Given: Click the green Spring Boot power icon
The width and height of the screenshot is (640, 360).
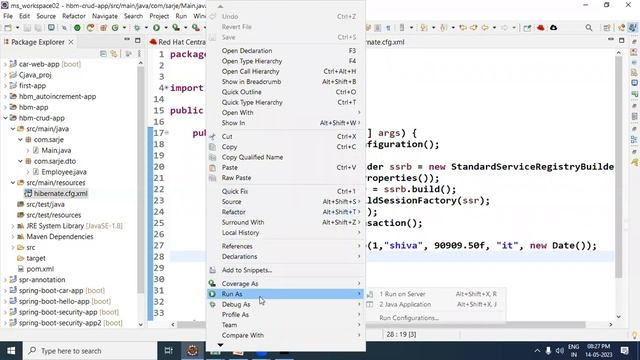Looking at the screenshot, I should (77, 28).
